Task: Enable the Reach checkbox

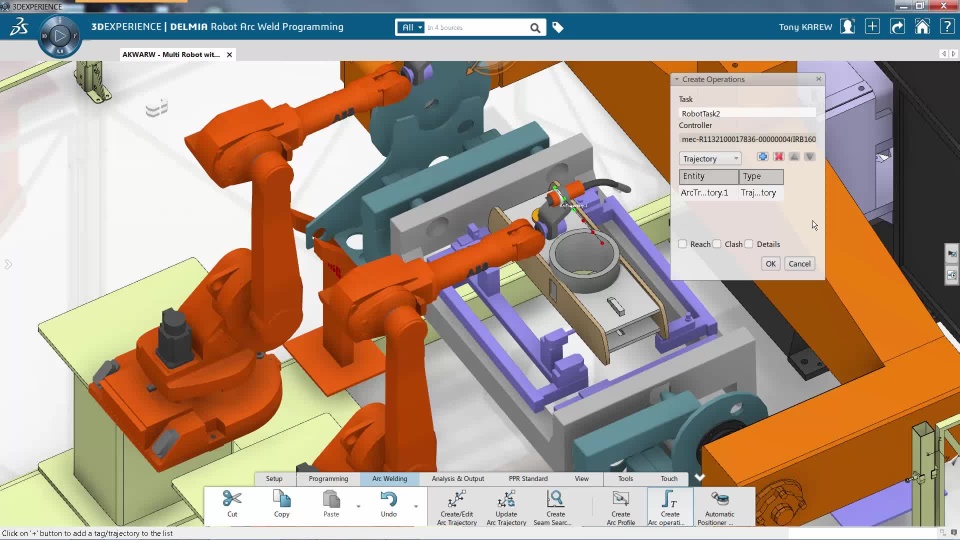Action: [x=683, y=244]
